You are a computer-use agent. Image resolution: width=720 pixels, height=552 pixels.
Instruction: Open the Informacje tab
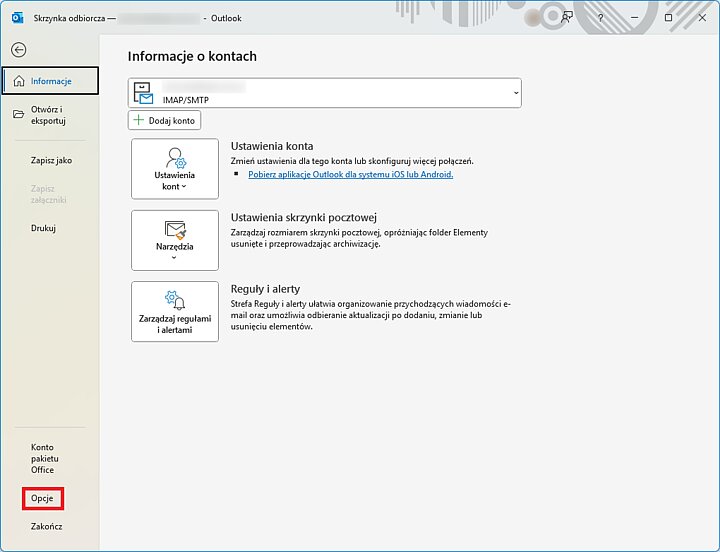point(50,81)
